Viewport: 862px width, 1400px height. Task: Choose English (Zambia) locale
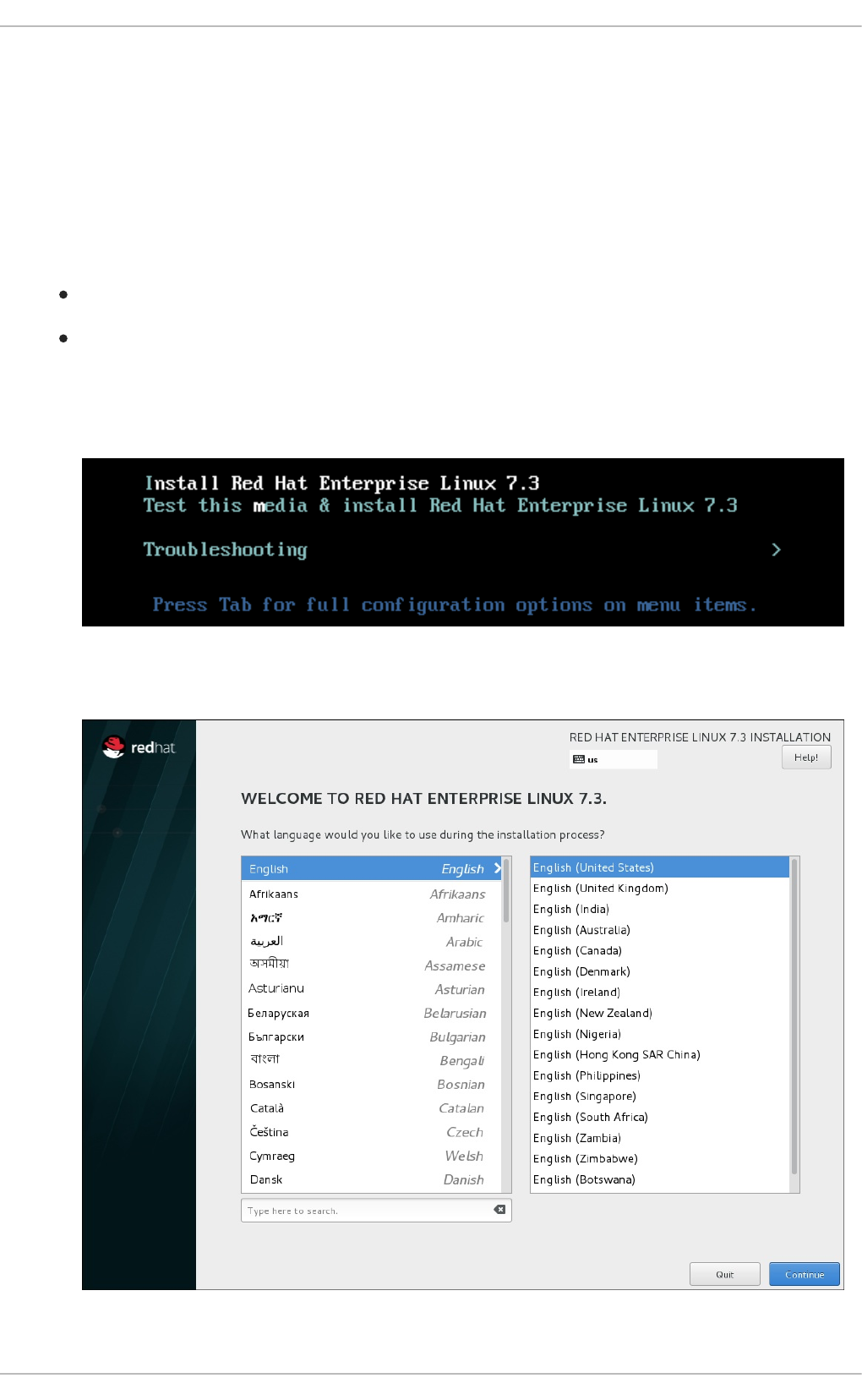660,1138
